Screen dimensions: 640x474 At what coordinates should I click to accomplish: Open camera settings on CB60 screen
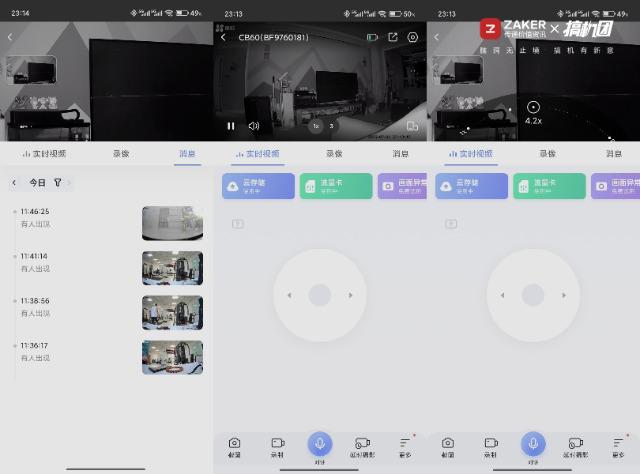413,37
